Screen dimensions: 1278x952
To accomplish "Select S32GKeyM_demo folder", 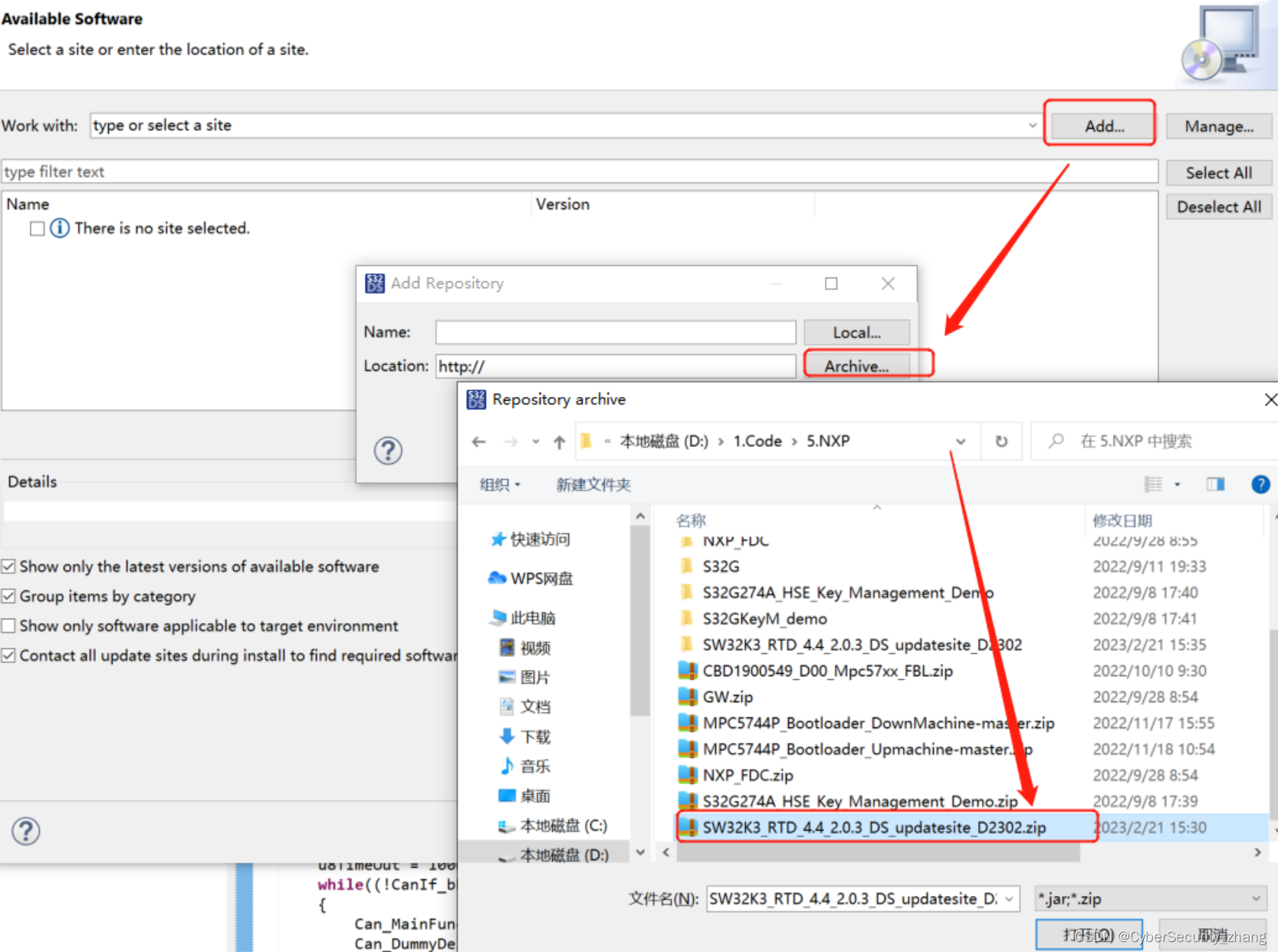I will (x=754, y=619).
